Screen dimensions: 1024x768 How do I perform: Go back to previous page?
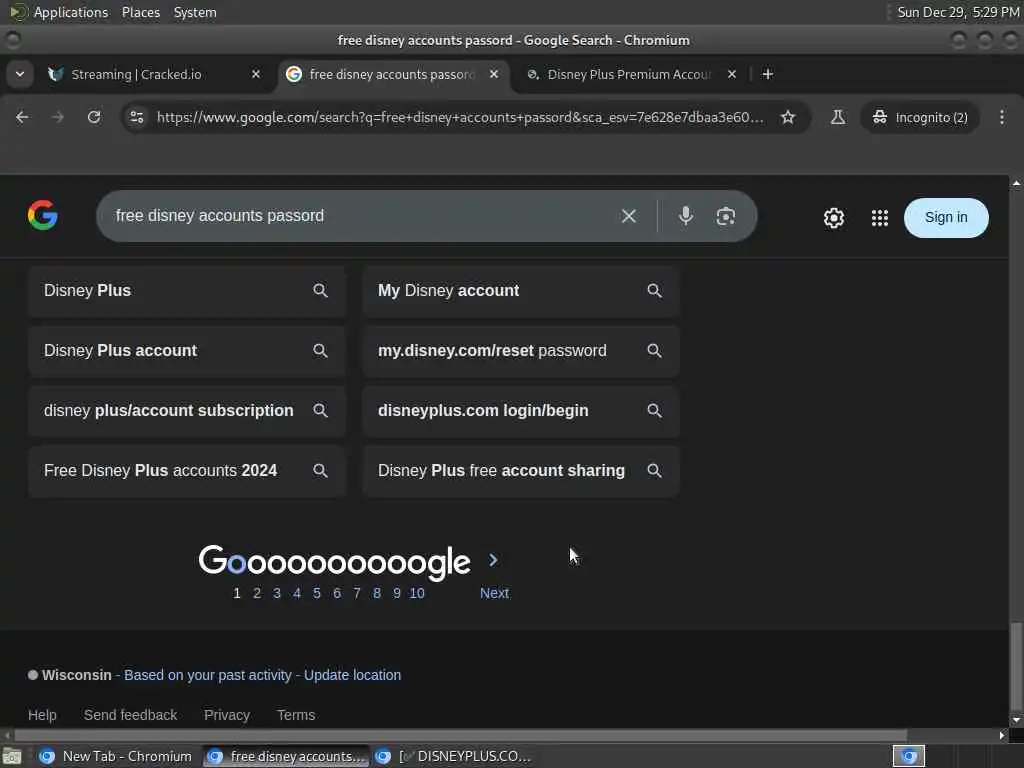22,117
